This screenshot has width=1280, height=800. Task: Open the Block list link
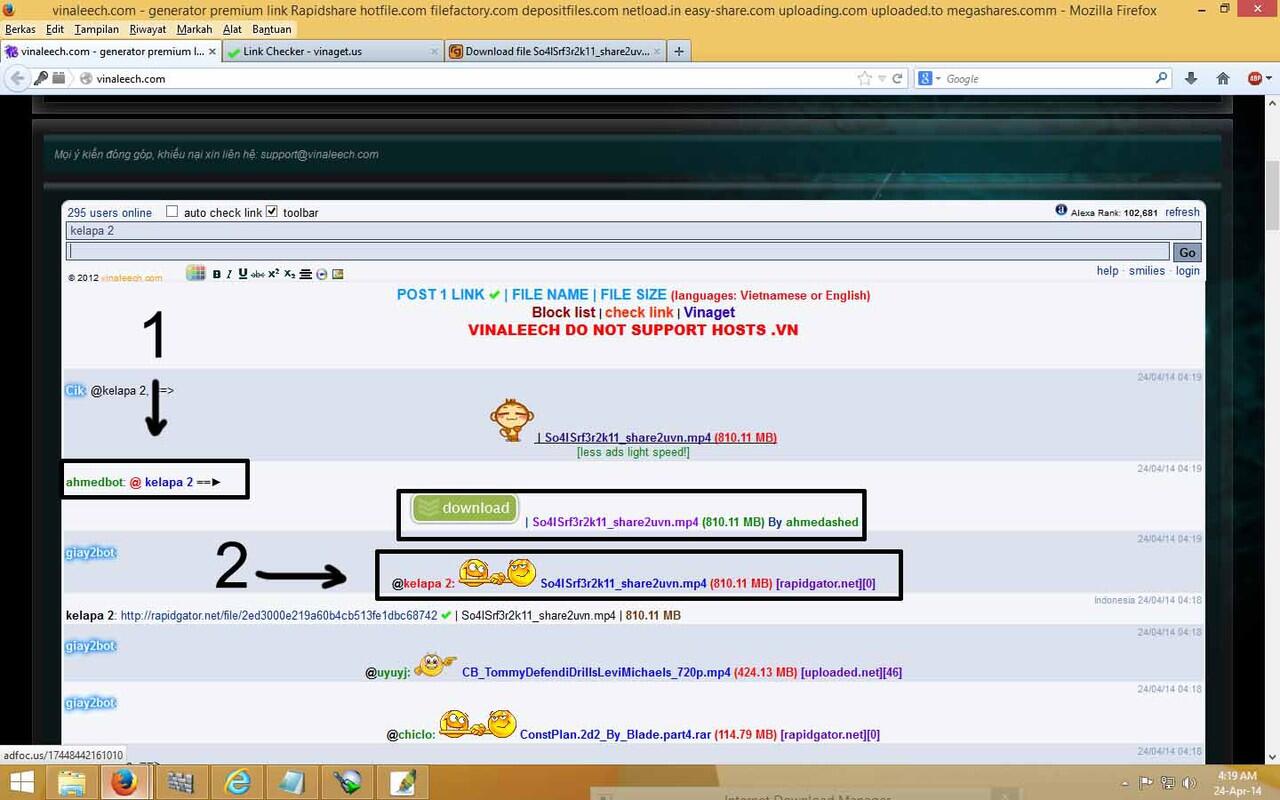point(563,312)
